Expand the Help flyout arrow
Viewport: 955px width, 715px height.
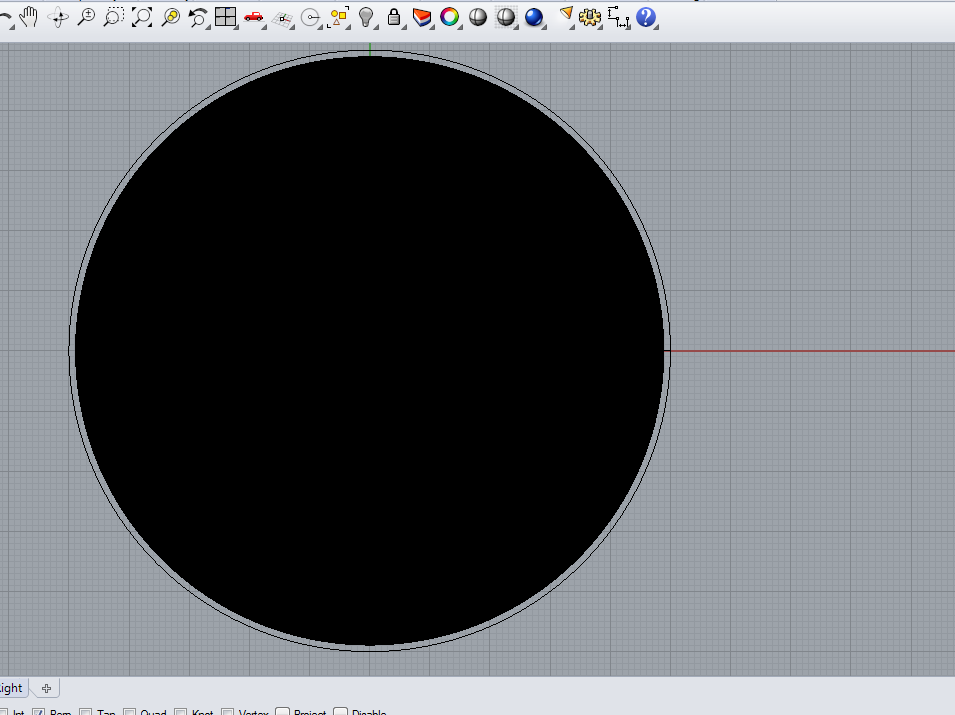click(655, 26)
